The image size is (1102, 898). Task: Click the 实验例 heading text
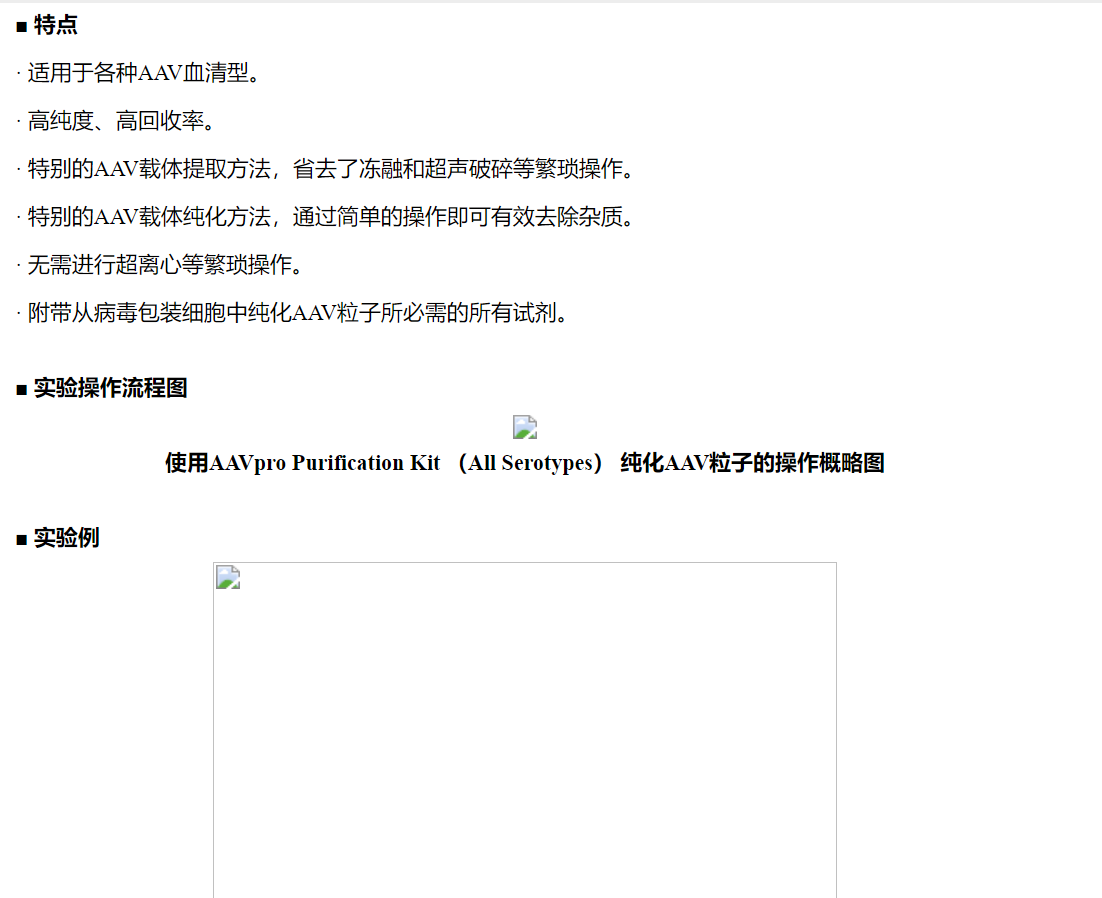(x=66, y=539)
